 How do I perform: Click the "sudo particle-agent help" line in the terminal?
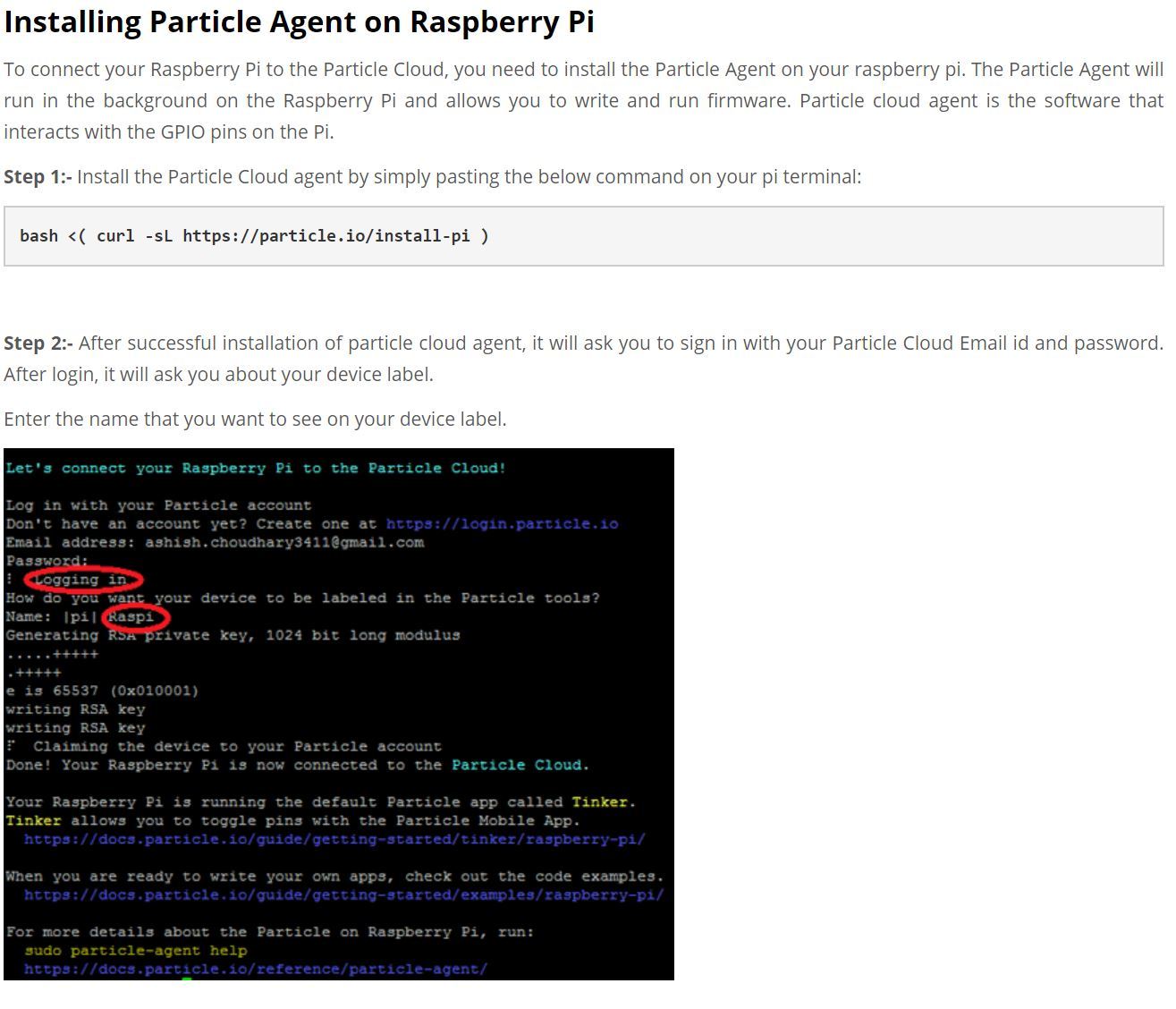(x=135, y=950)
